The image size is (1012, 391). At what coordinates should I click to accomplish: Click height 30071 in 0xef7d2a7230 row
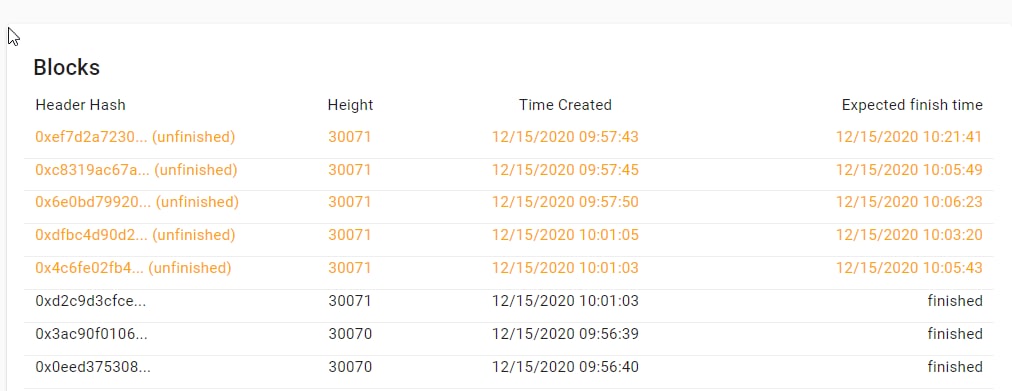click(x=350, y=137)
